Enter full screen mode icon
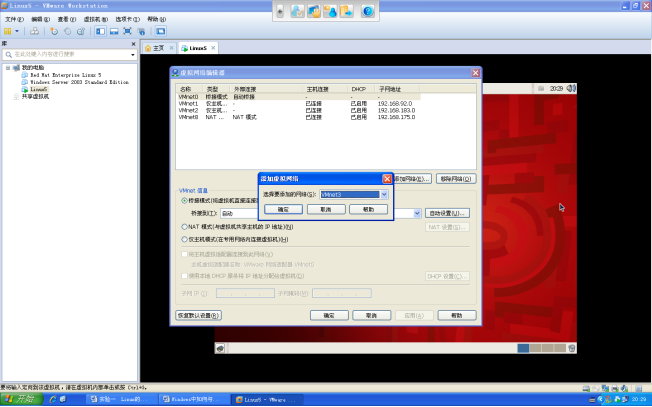The height and width of the screenshot is (407, 652). point(127,31)
